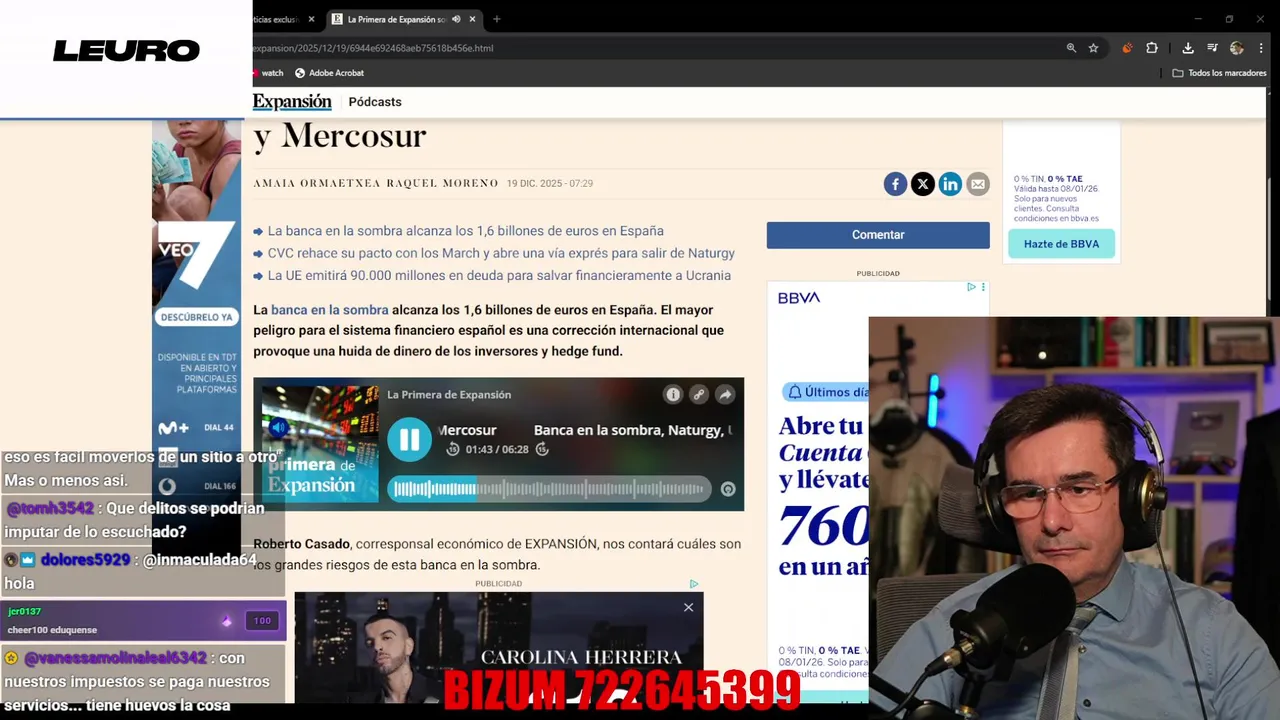Open watch bookmark
Screen dimensions: 1280x720
point(268,73)
